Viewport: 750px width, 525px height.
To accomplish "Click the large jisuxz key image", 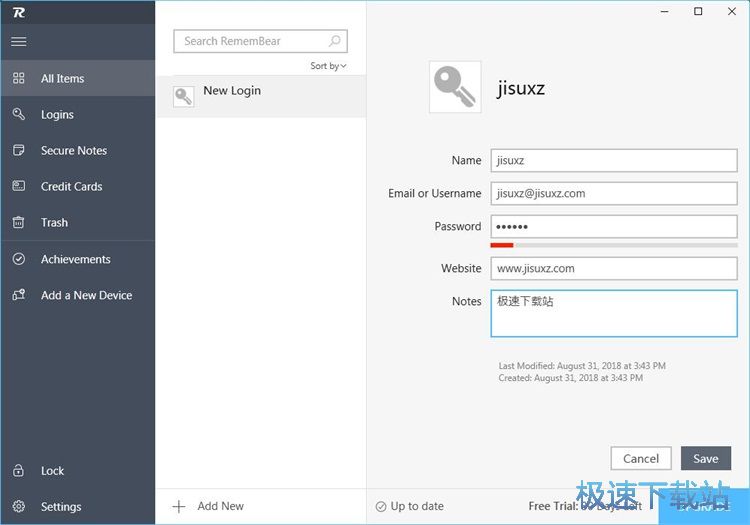I will (455, 87).
